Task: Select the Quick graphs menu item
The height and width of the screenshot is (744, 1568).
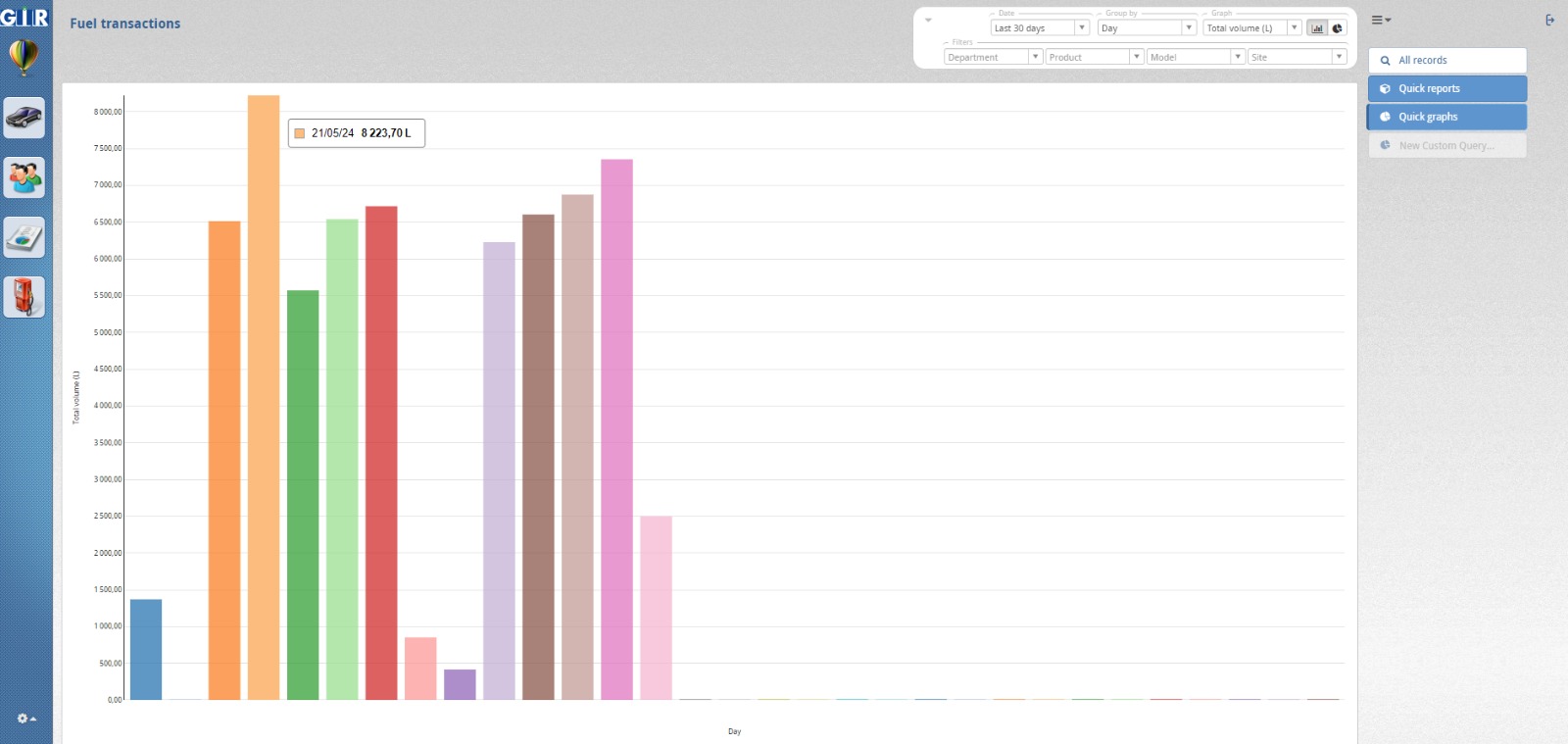Action: point(1446,117)
